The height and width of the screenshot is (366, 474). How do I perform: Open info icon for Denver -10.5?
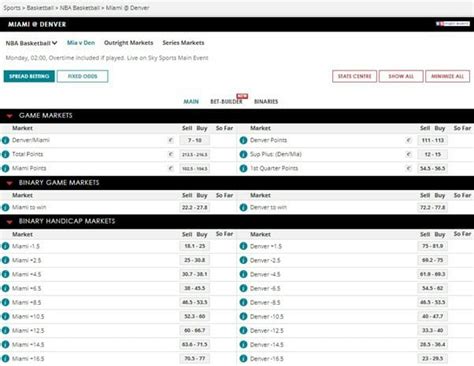pyautogui.click(x=243, y=316)
